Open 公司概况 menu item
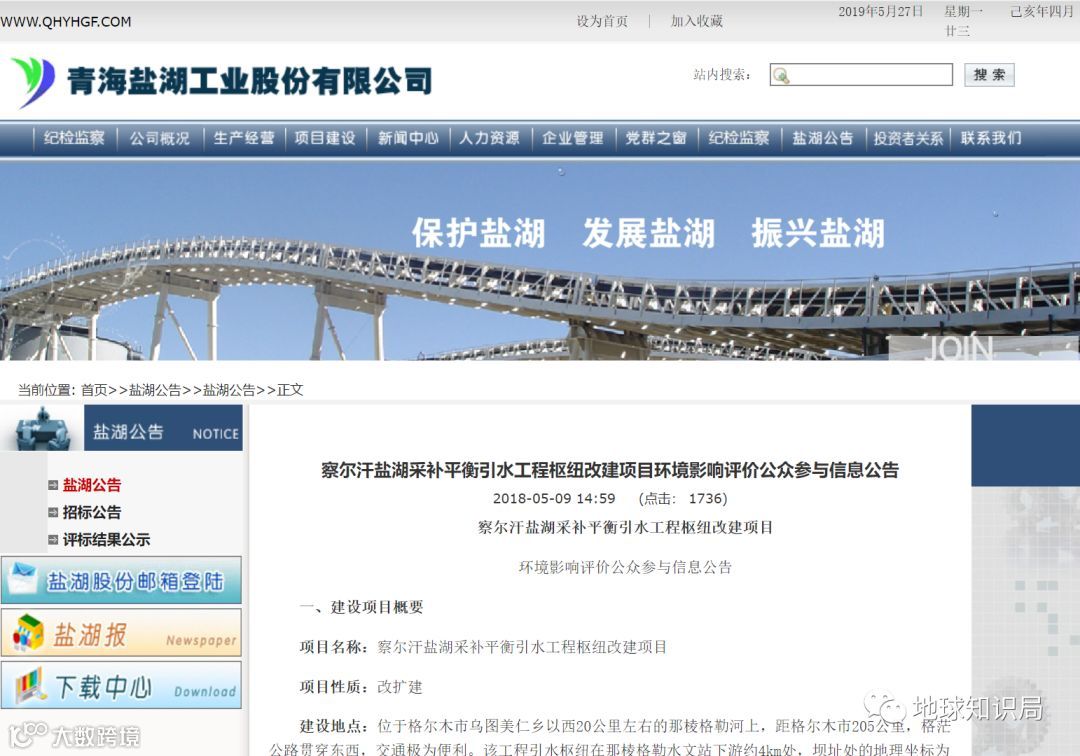 160,138
